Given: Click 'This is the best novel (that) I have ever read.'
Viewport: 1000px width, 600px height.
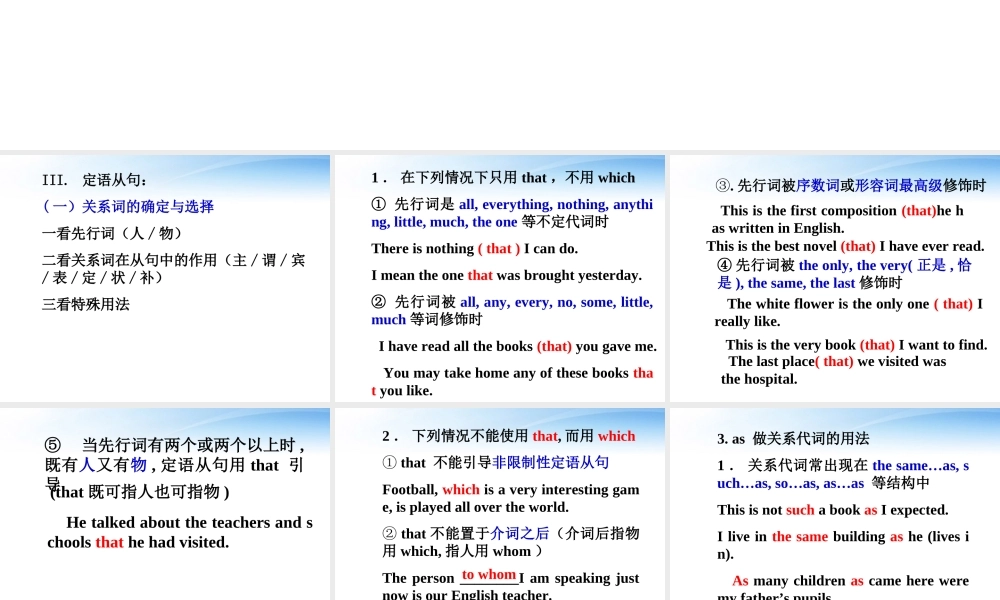Looking at the screenshot, I should pos(845,246).
